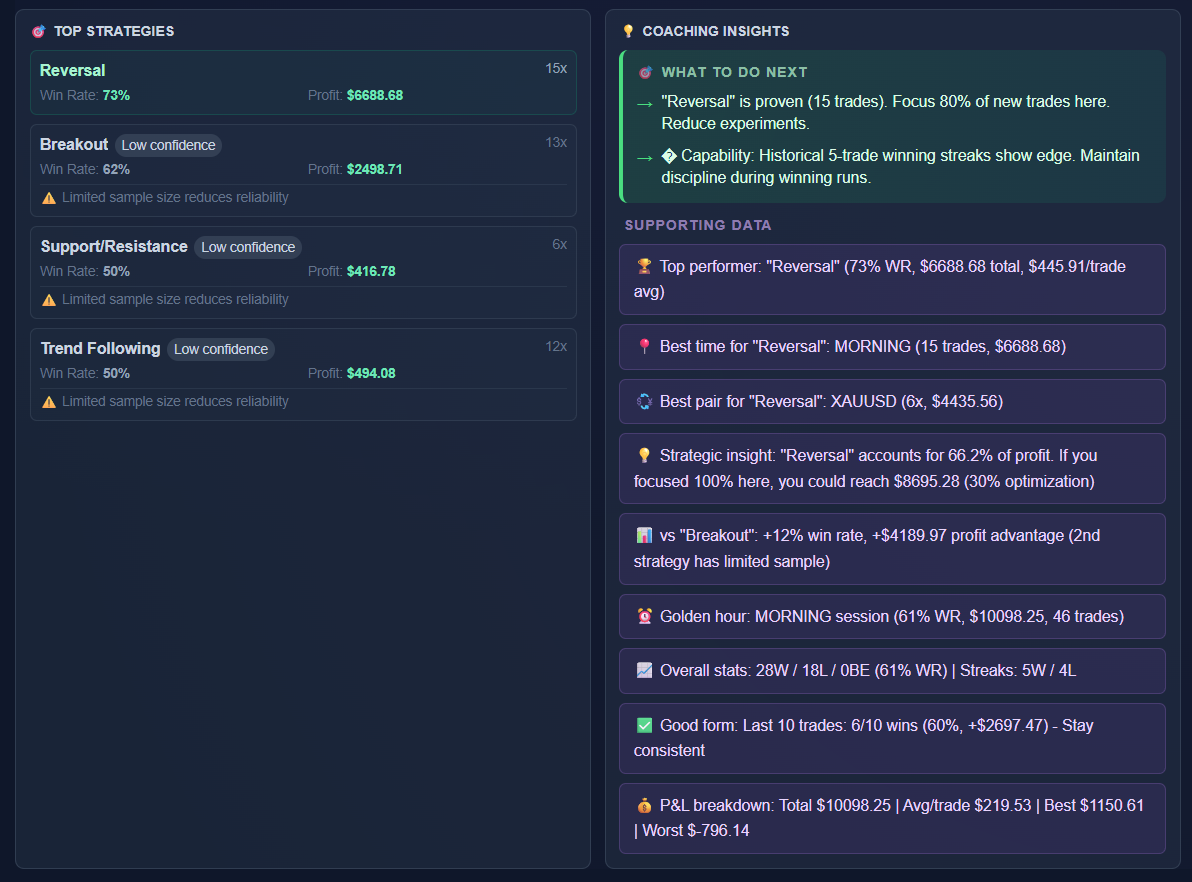
Task: Click the warning icon under Breakout strategy
Action: tap(49, 198)
